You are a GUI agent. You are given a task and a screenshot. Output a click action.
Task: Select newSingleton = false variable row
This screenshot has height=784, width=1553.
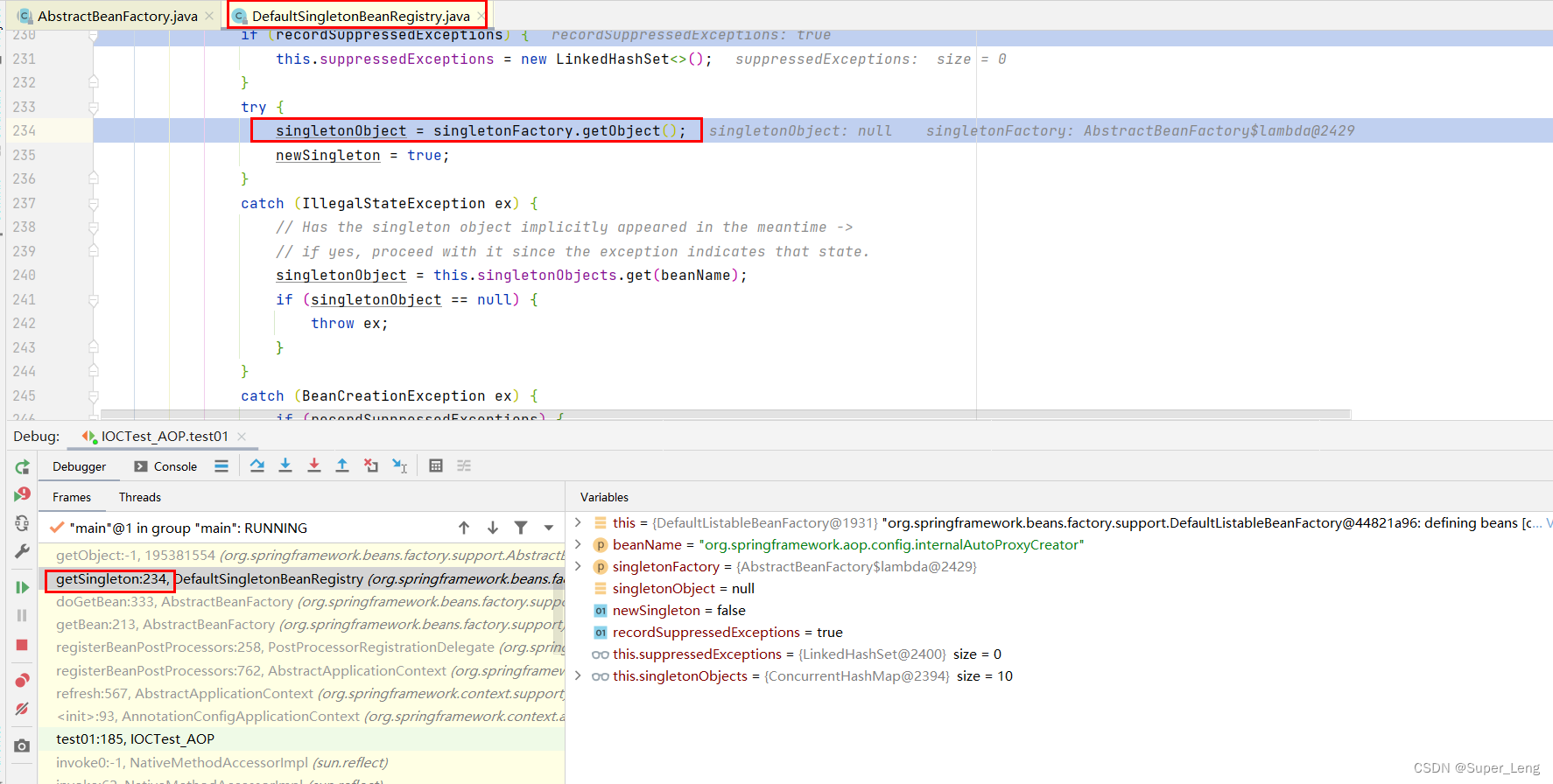pyautogui.click(x=1059, y=610)
